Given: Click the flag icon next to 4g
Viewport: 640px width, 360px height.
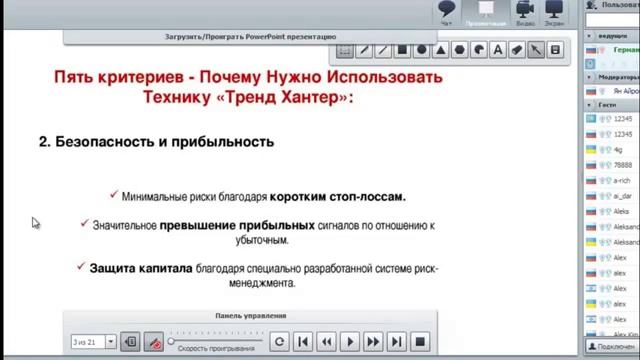Looking at the screenshot, I should (x=591, y=150).
